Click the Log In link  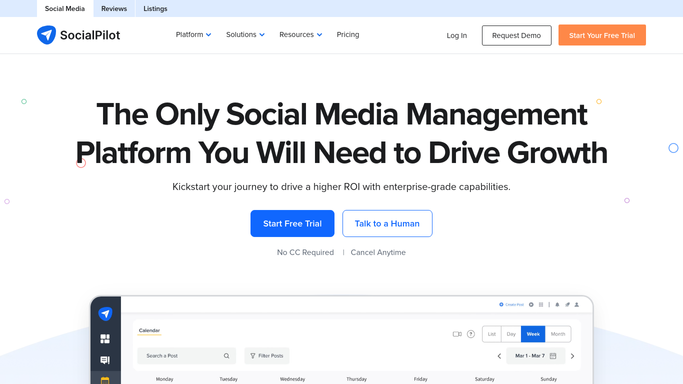[x=456, y=36]
